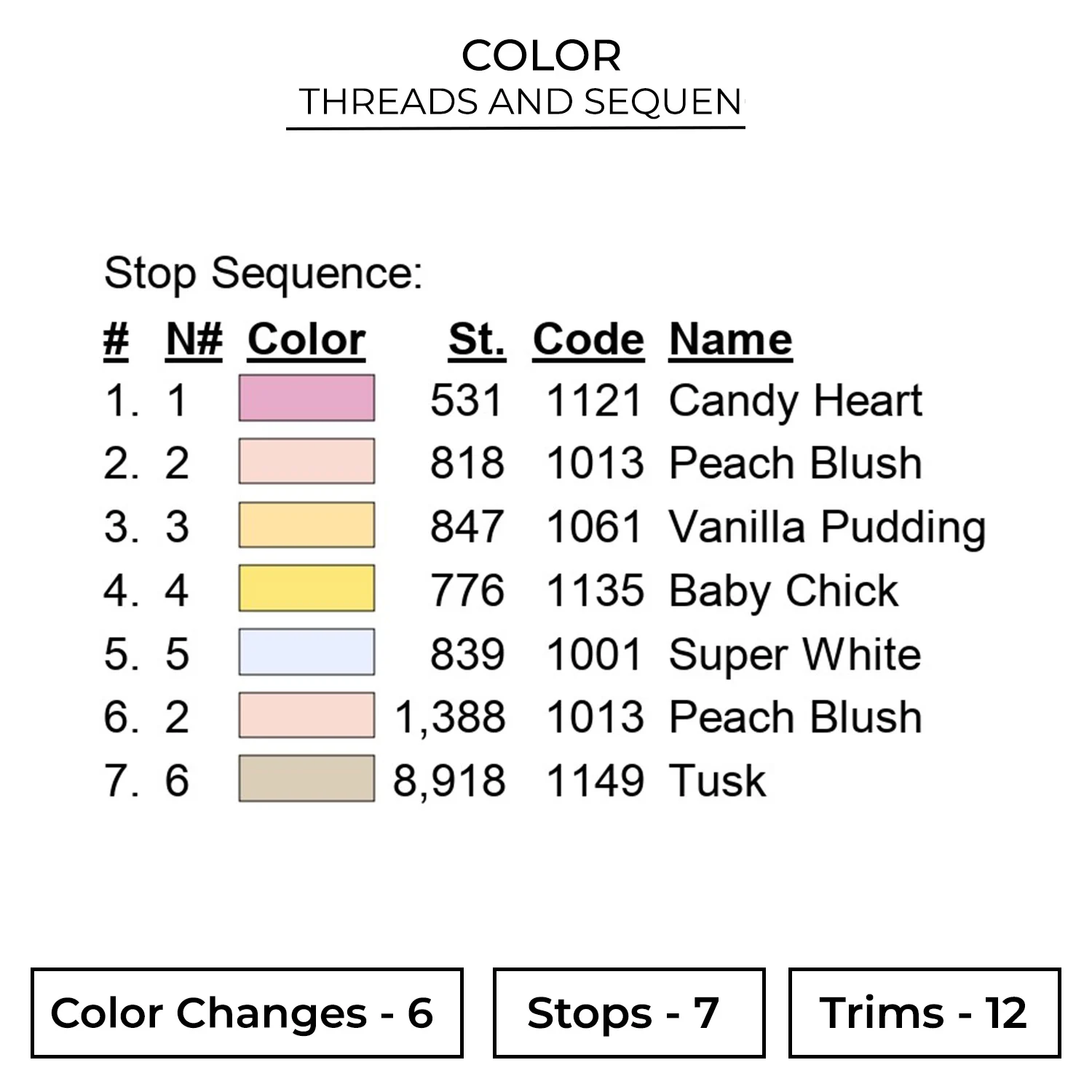The width and height of the screenshot is (1092, 1092).
Task: Select the Vanilla Pudding thread name
Action: (827, 527)
